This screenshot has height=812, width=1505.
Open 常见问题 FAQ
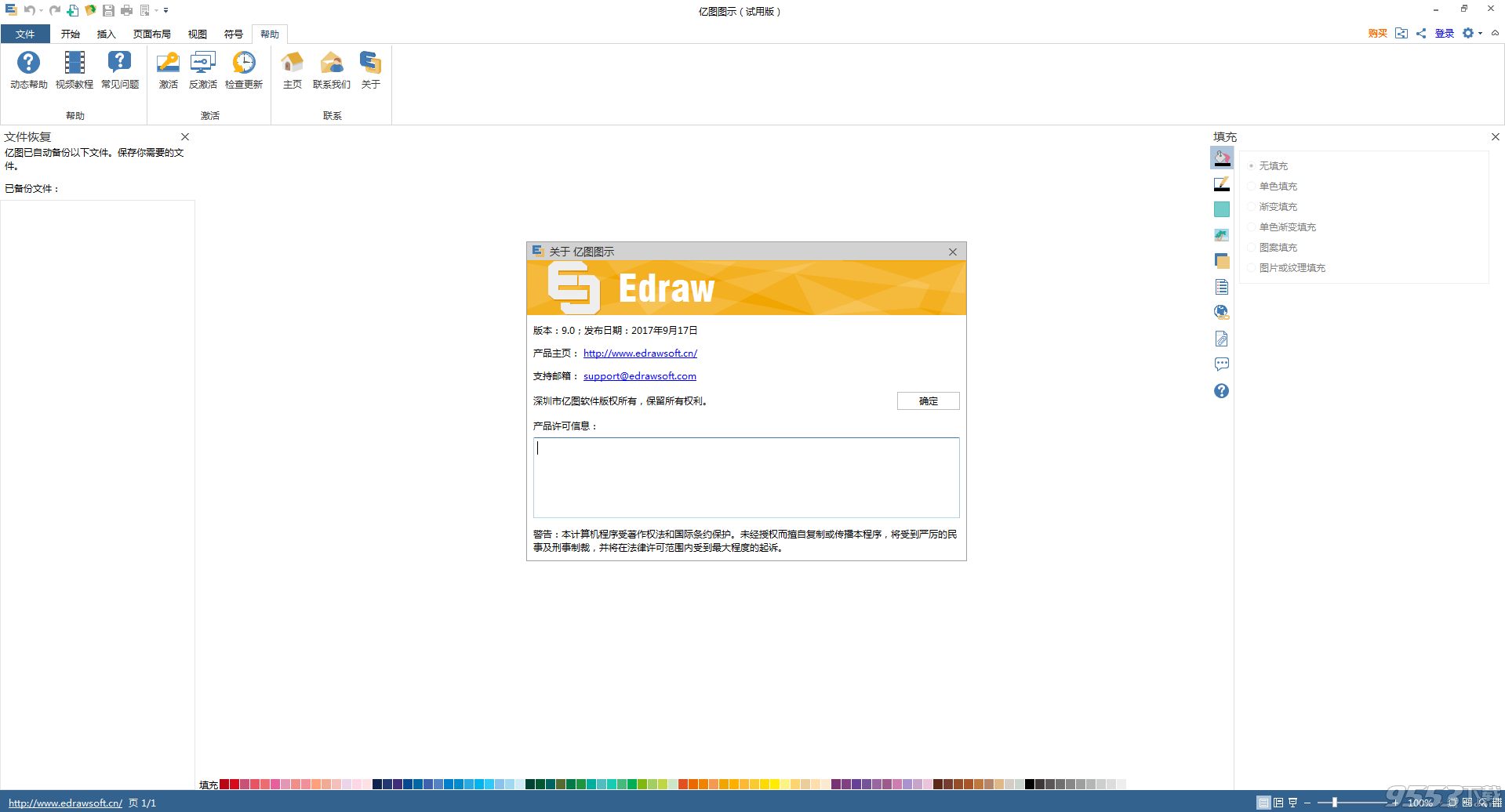click(x=120, y=70)
